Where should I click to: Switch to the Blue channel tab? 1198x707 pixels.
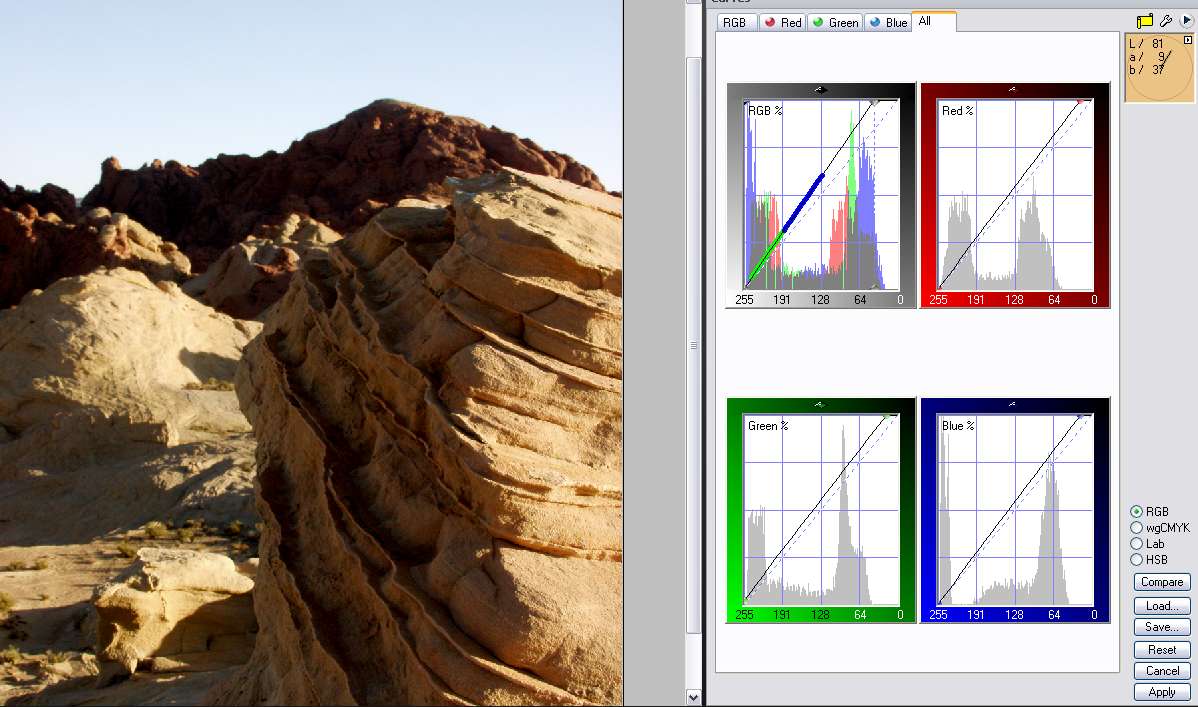[888, 22]
